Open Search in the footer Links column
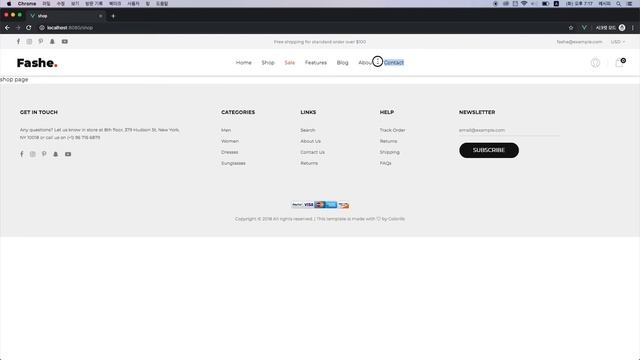 [x=308, y=130]
